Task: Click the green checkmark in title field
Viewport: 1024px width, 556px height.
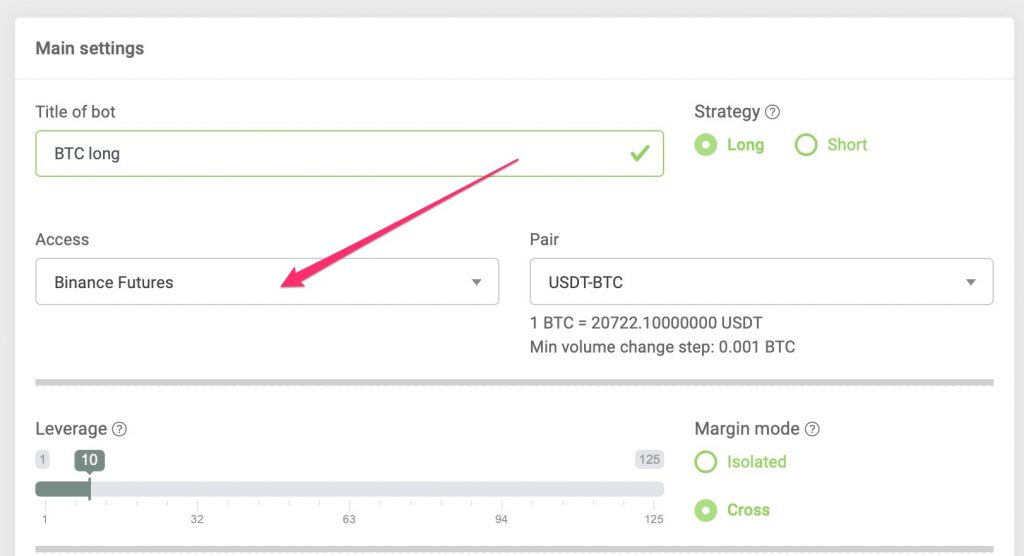Action: 640,153
